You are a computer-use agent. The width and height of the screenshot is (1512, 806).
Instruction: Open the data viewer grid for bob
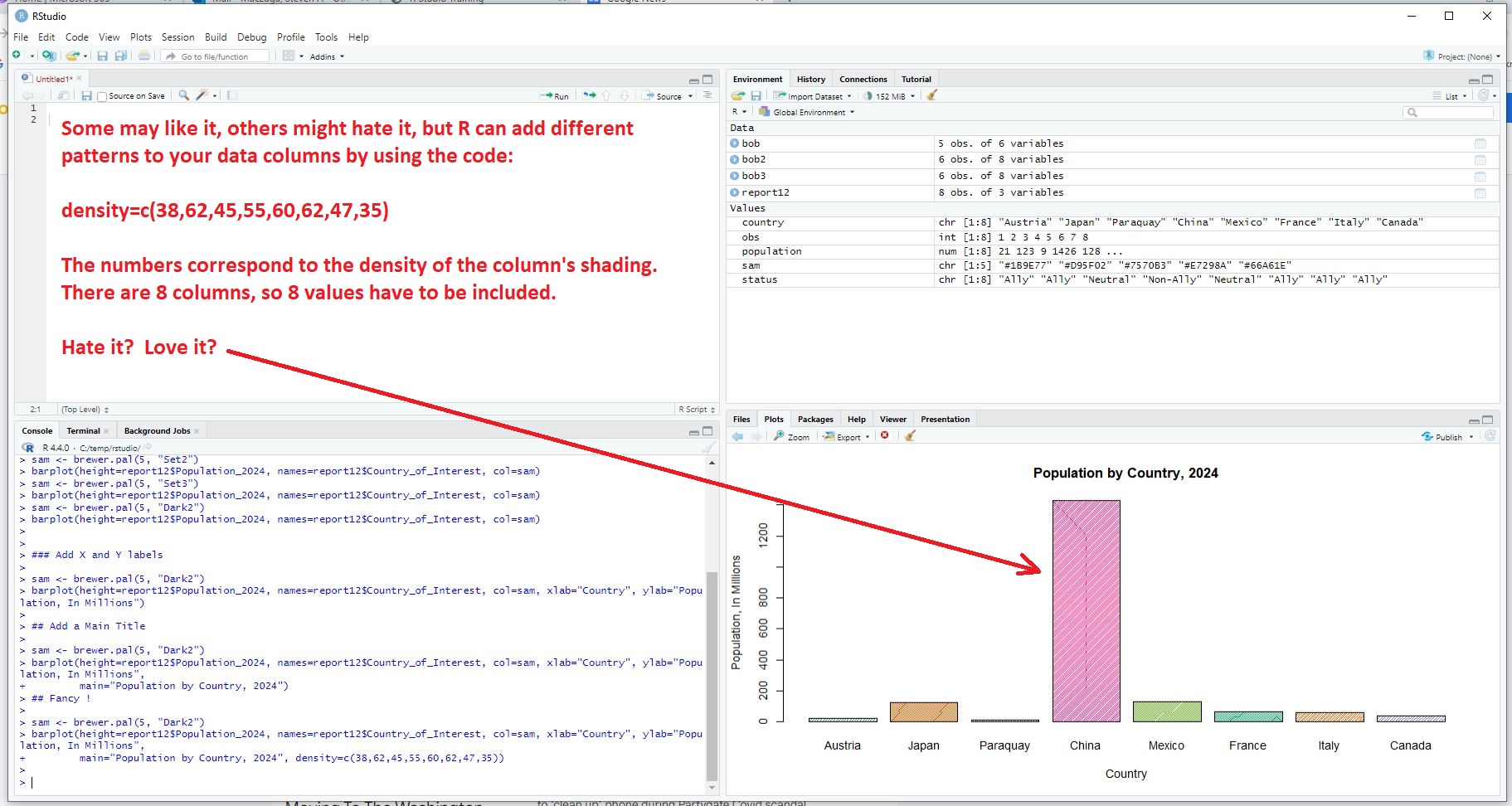click(x=1480, y=143)
